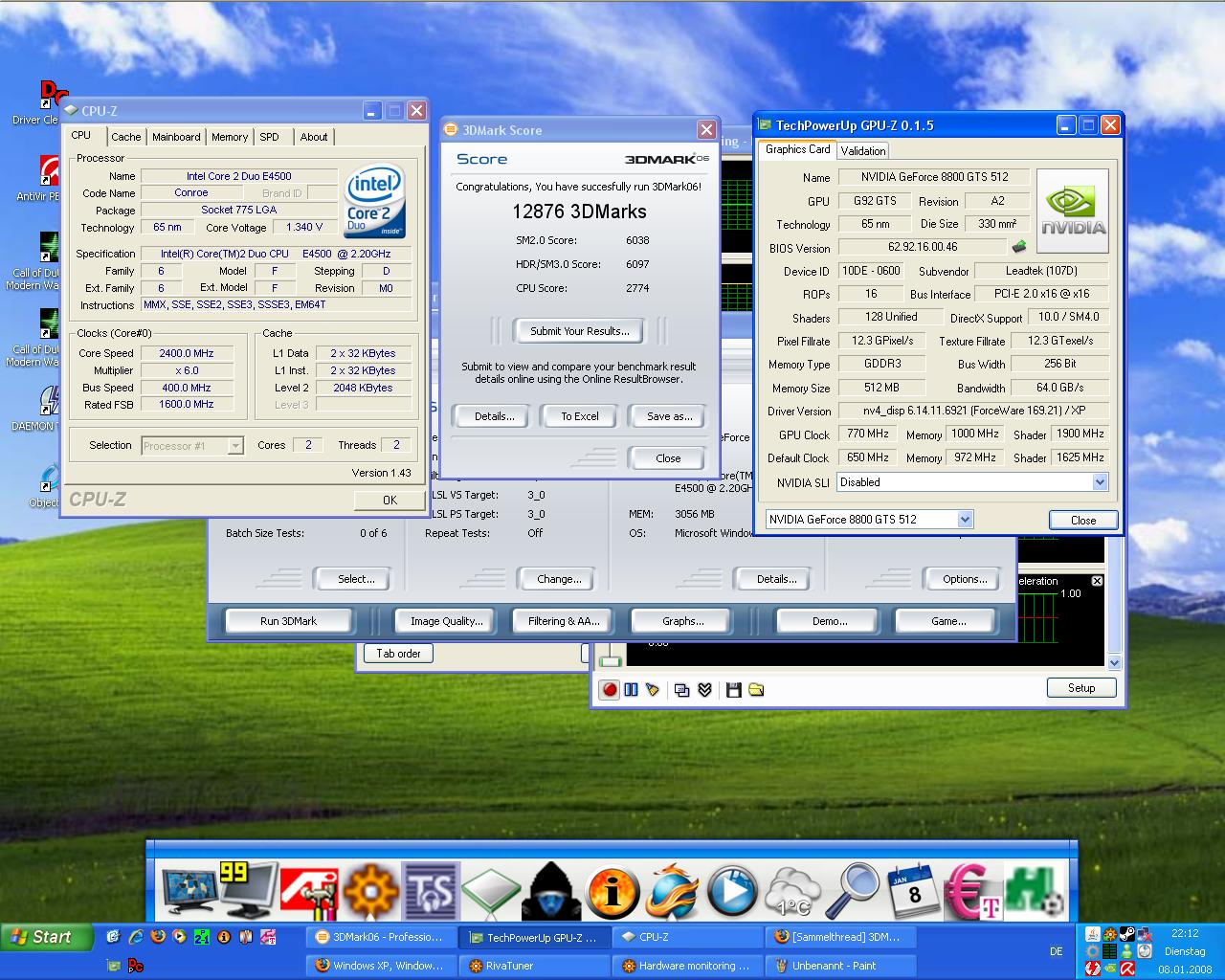Image resolution: width=1225 pixels, height=980 pixels.
Task: Click the Filtering & AA button in 3DMark06
Action: 564,621
